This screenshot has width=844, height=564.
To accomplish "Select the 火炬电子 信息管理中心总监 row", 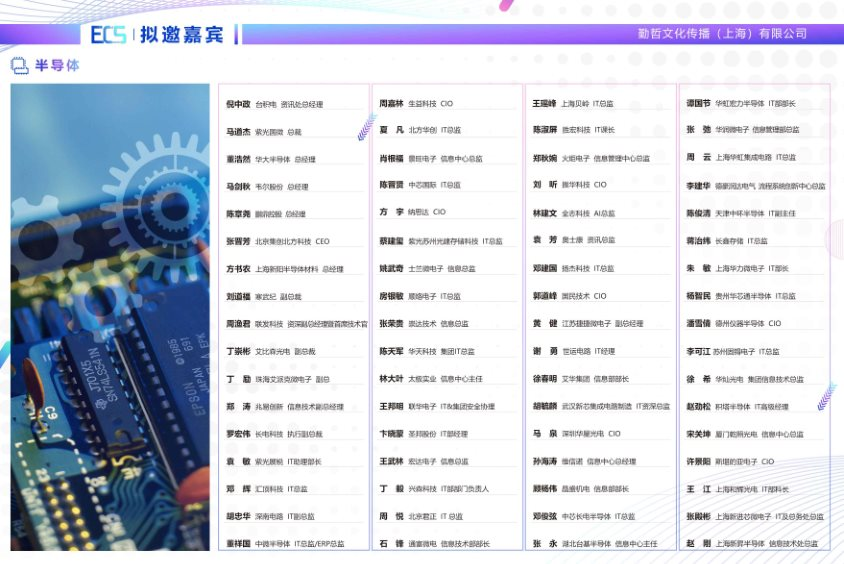I will click(592, 159).
